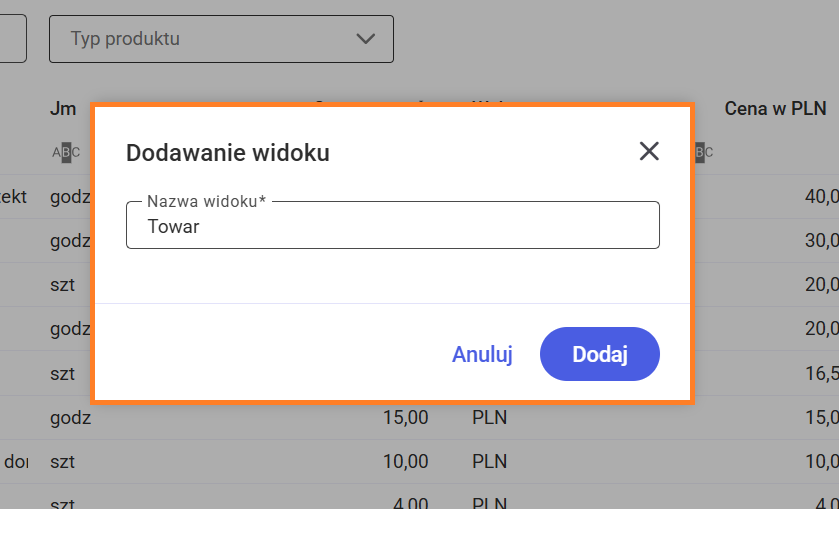Viewport: 839px width, 545px height.
Task: Select the 16,5 value in Cena column
Action: tap(821, 374)
